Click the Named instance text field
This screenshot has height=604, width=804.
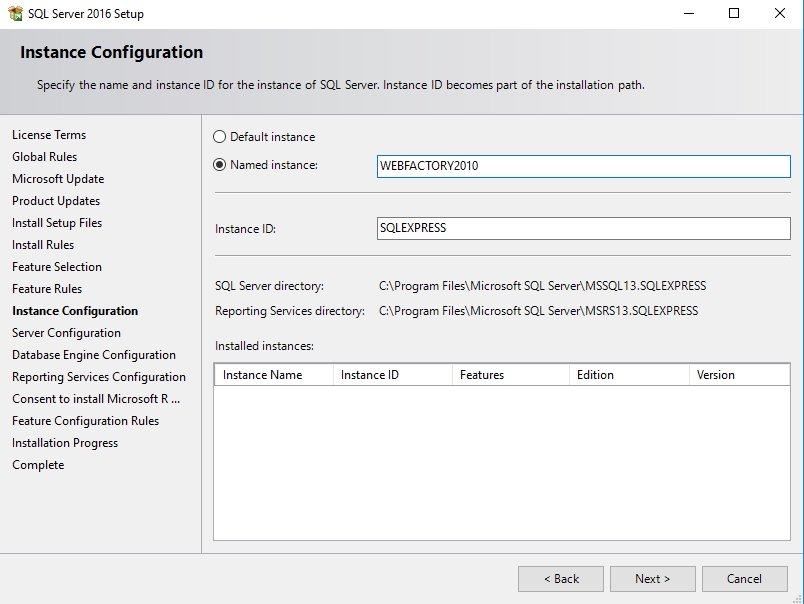pos(583,166)
